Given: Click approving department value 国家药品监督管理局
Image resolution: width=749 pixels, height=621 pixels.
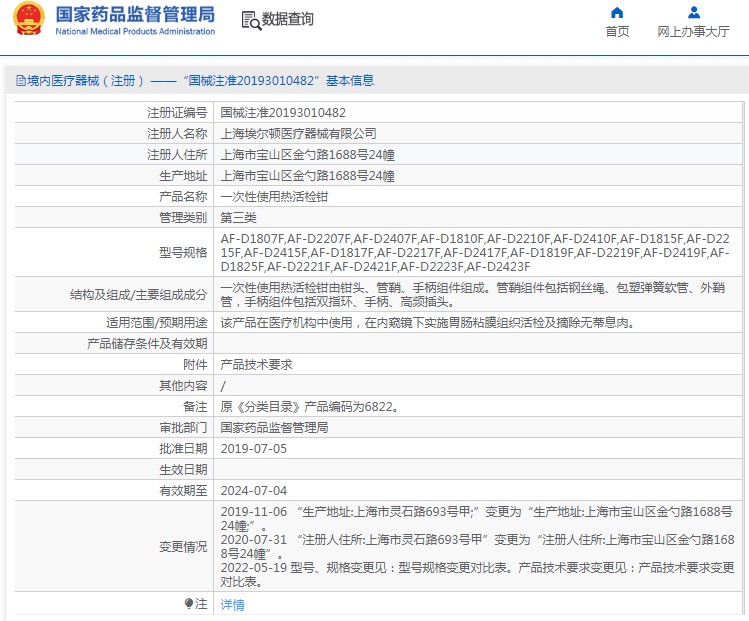Looking at the screenshot, I should (x=274, y=428).
